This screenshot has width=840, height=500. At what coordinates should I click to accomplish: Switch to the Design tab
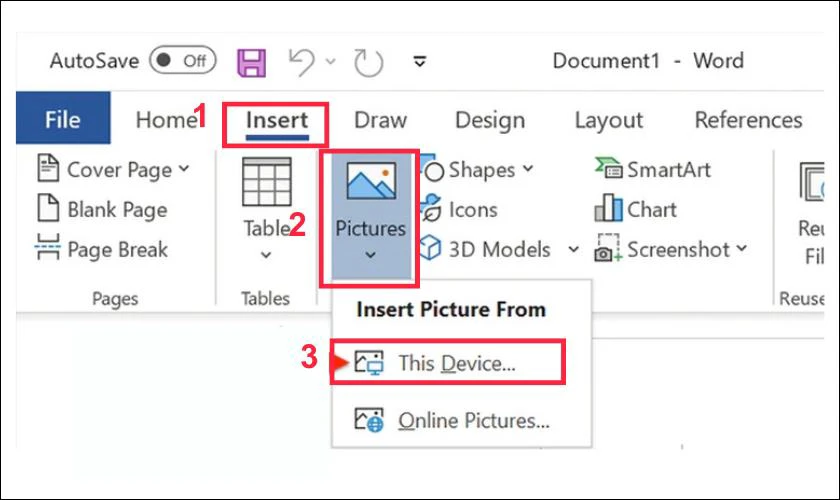coord(490,121)
